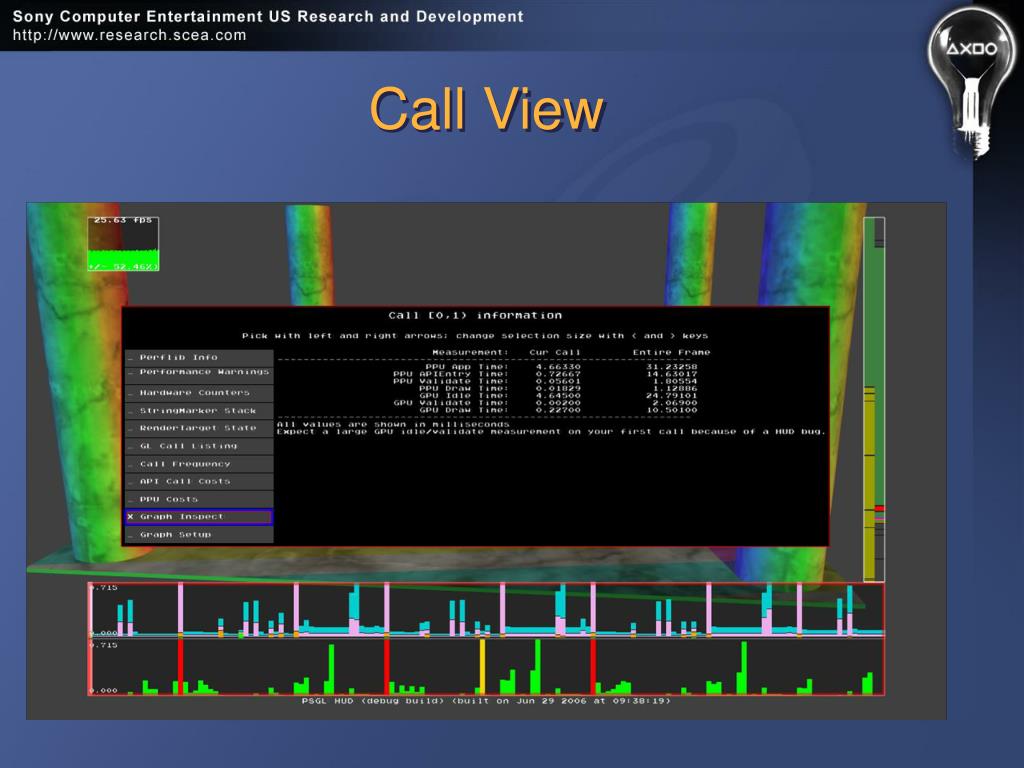1024x768 pixels.
Task: Open RenderTarget State view
Action: pos(199,428)
